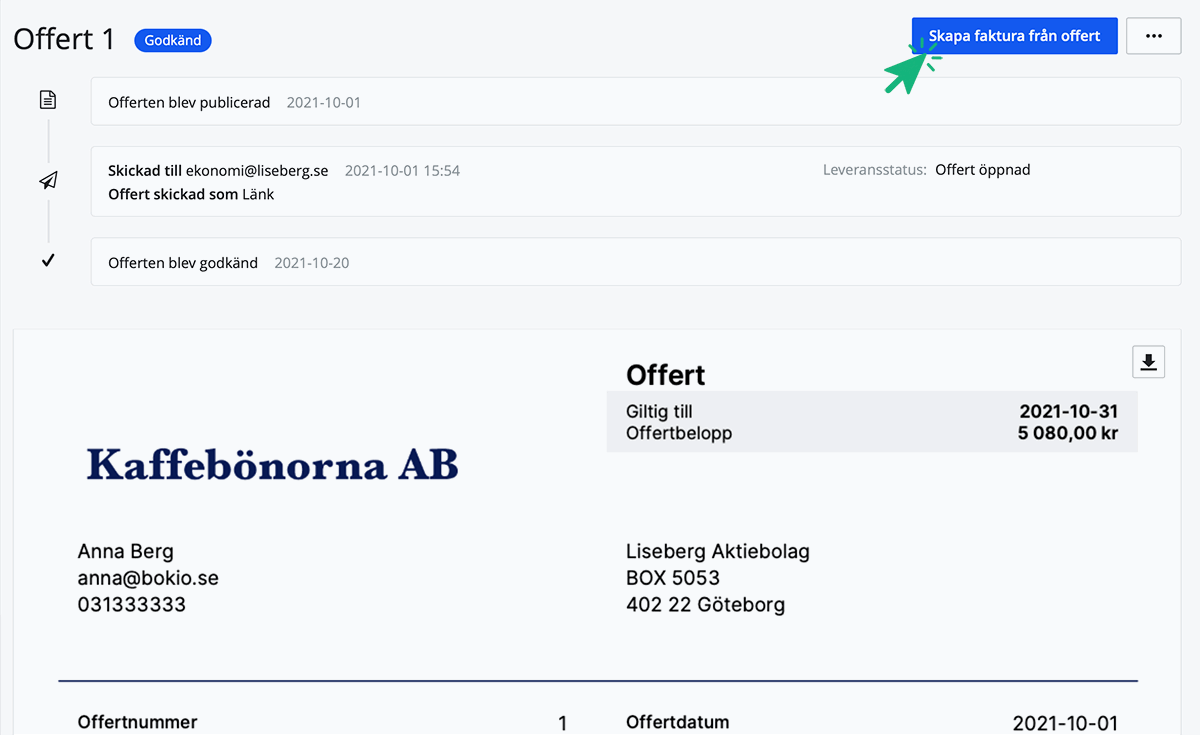
Task: Click the Giltig till date 2021-10-31
Action: pos(1068,412)
